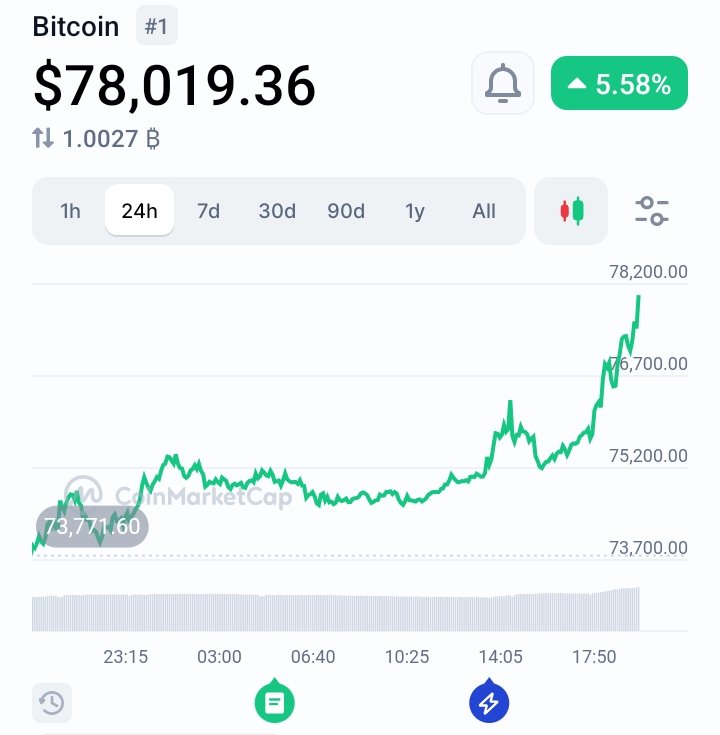Open the green news marker icon
Image resolution: width=720 pixels, height=735 pixels.
275,703
